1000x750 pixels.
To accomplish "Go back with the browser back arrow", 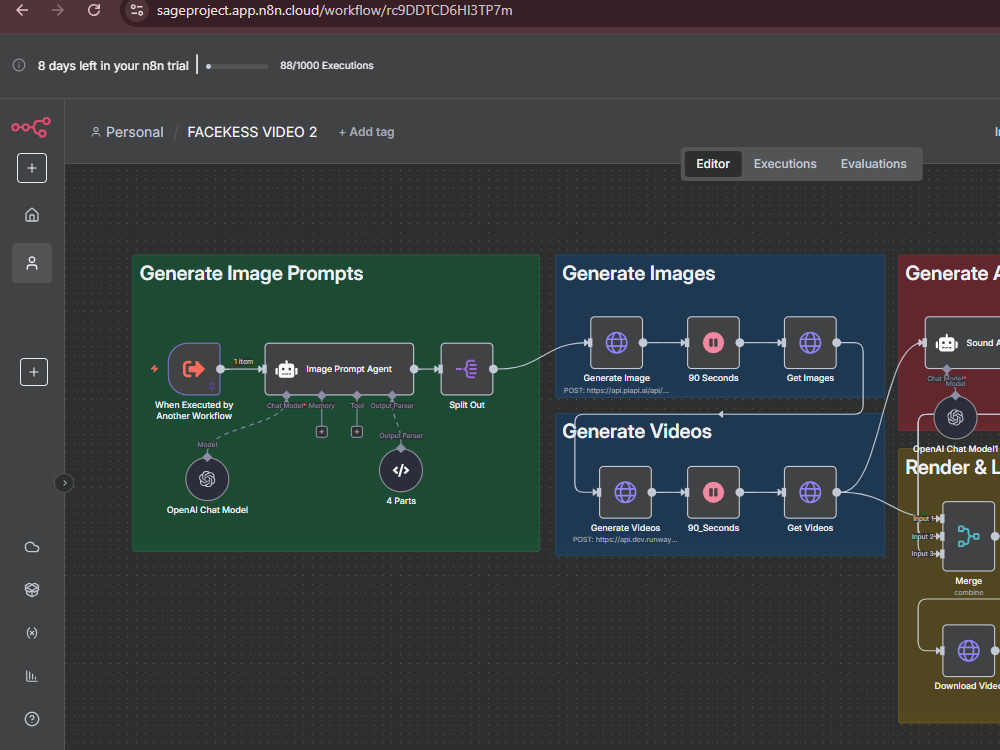I will tap(22, 10).
